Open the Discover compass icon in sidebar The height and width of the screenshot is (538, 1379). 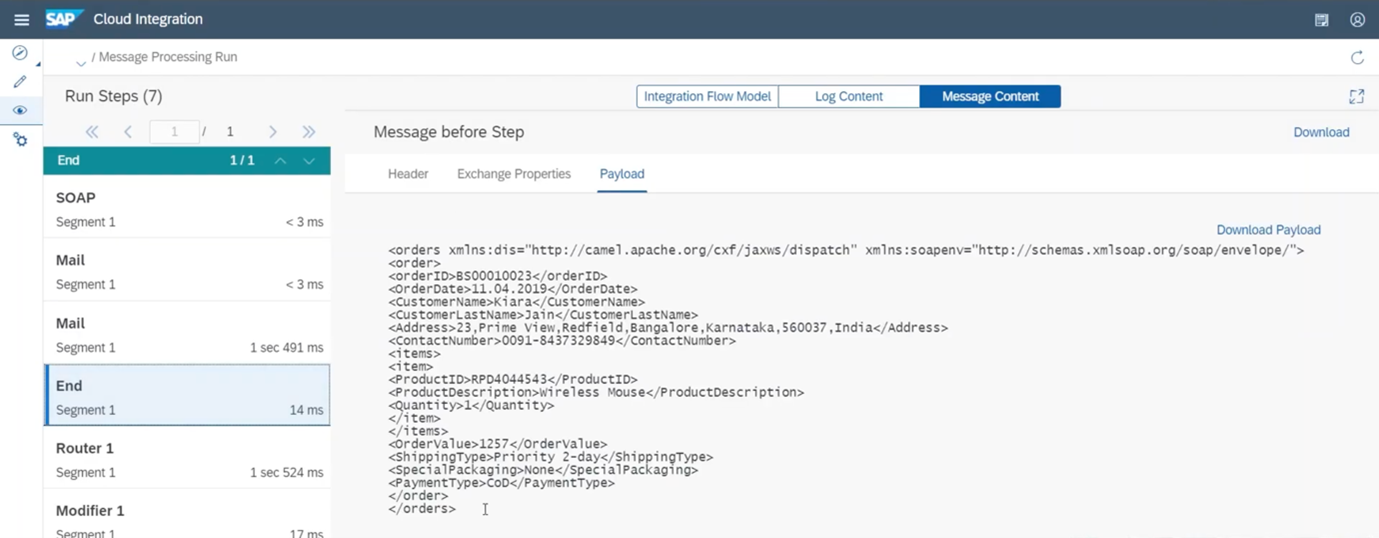20,53
